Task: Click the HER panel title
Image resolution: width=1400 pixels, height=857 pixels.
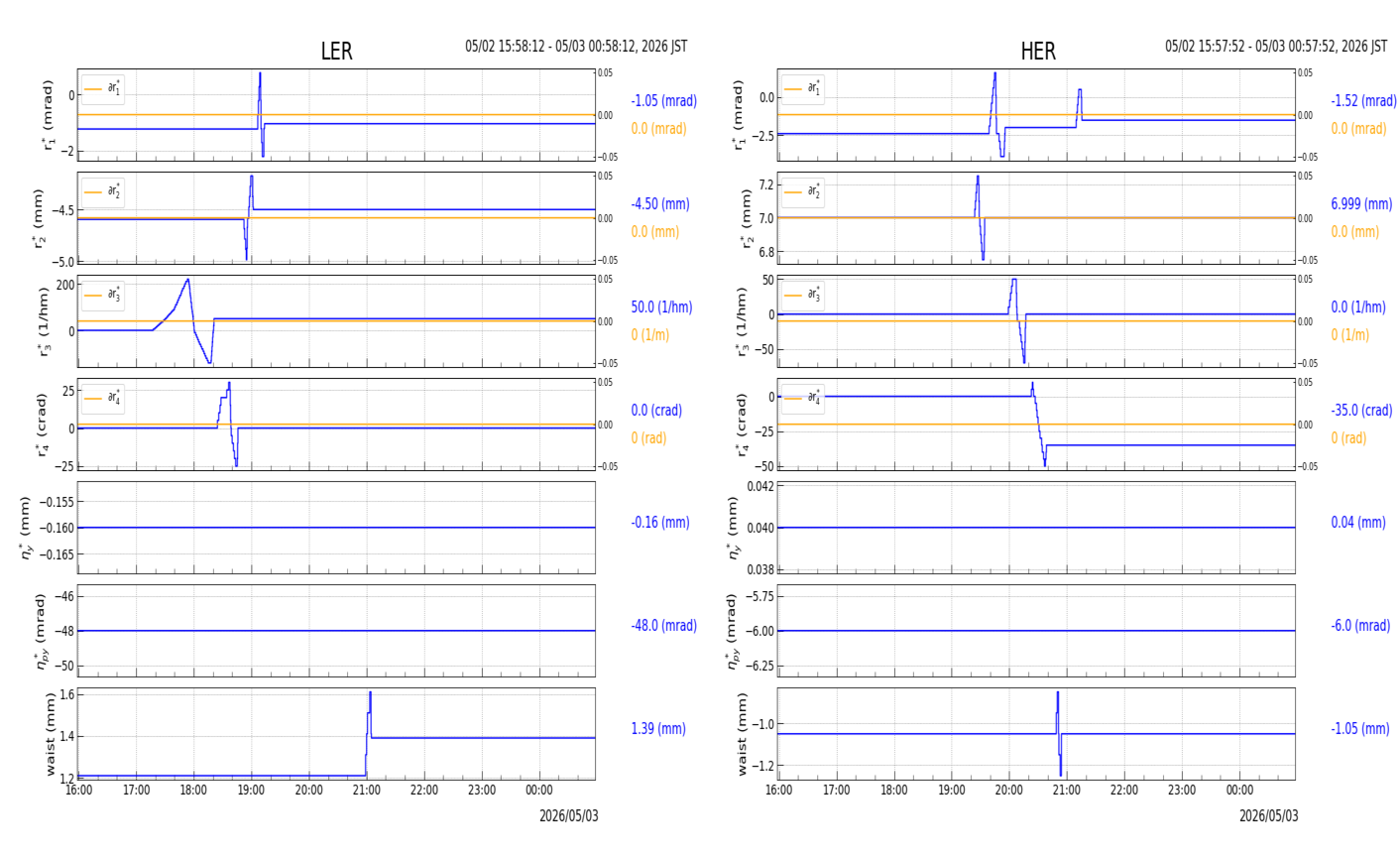Action: (1038, 52)
